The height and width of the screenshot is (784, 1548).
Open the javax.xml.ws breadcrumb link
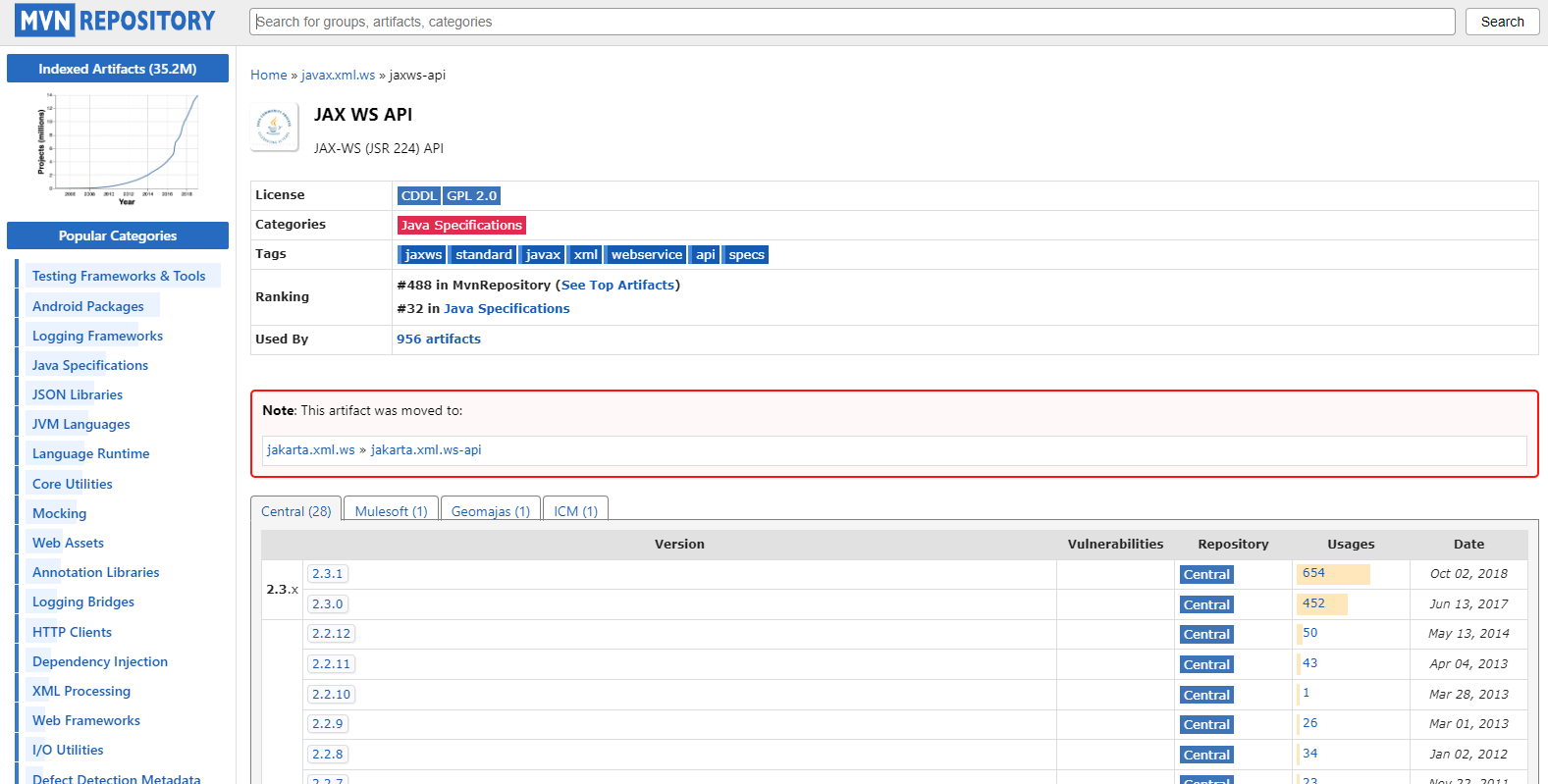[338, 75]
